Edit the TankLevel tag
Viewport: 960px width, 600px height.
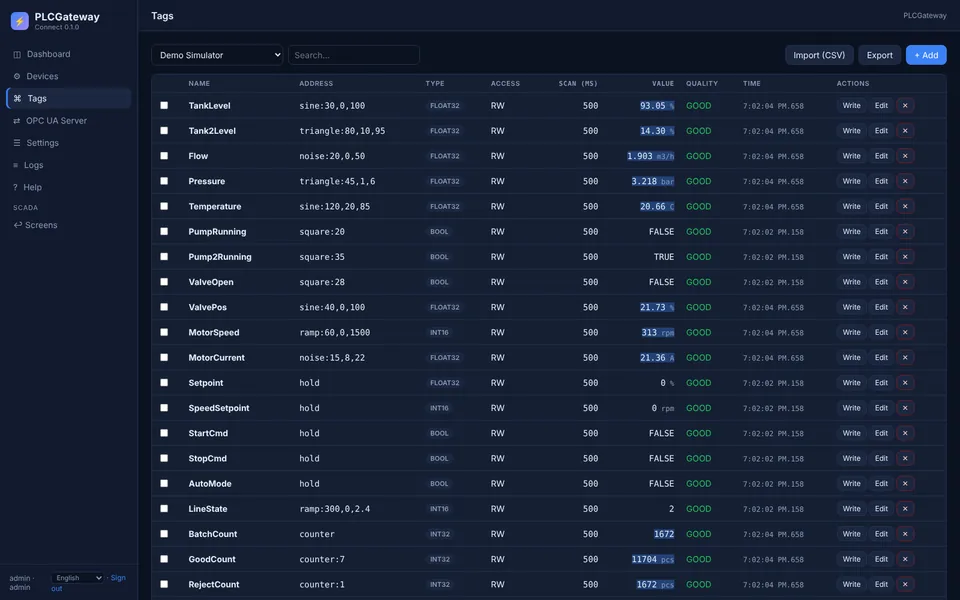[881, 105]
